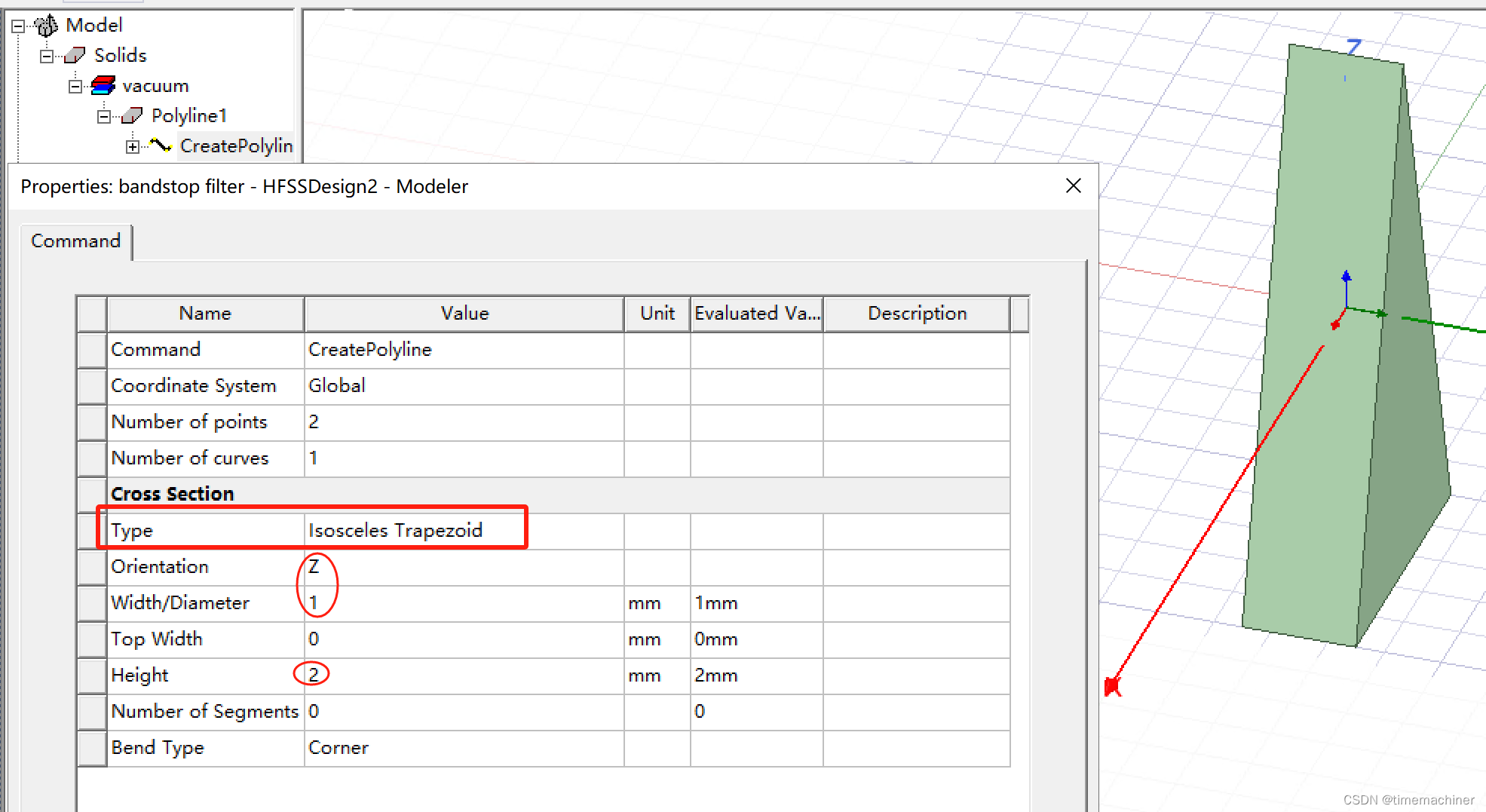This screenshot has height=812, width=1486.
Task: Click the Coordinate System Global value
Action: tap(337, 385)
